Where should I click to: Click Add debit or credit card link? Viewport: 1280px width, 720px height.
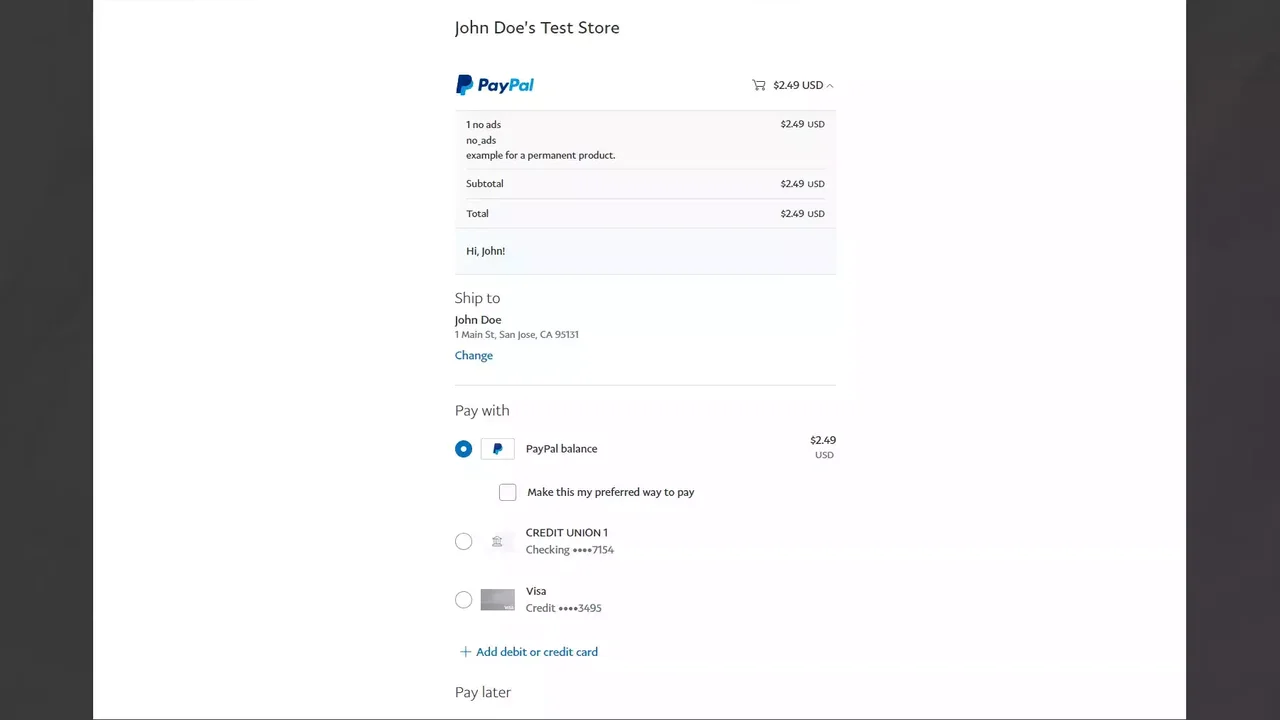coord(537,652)
